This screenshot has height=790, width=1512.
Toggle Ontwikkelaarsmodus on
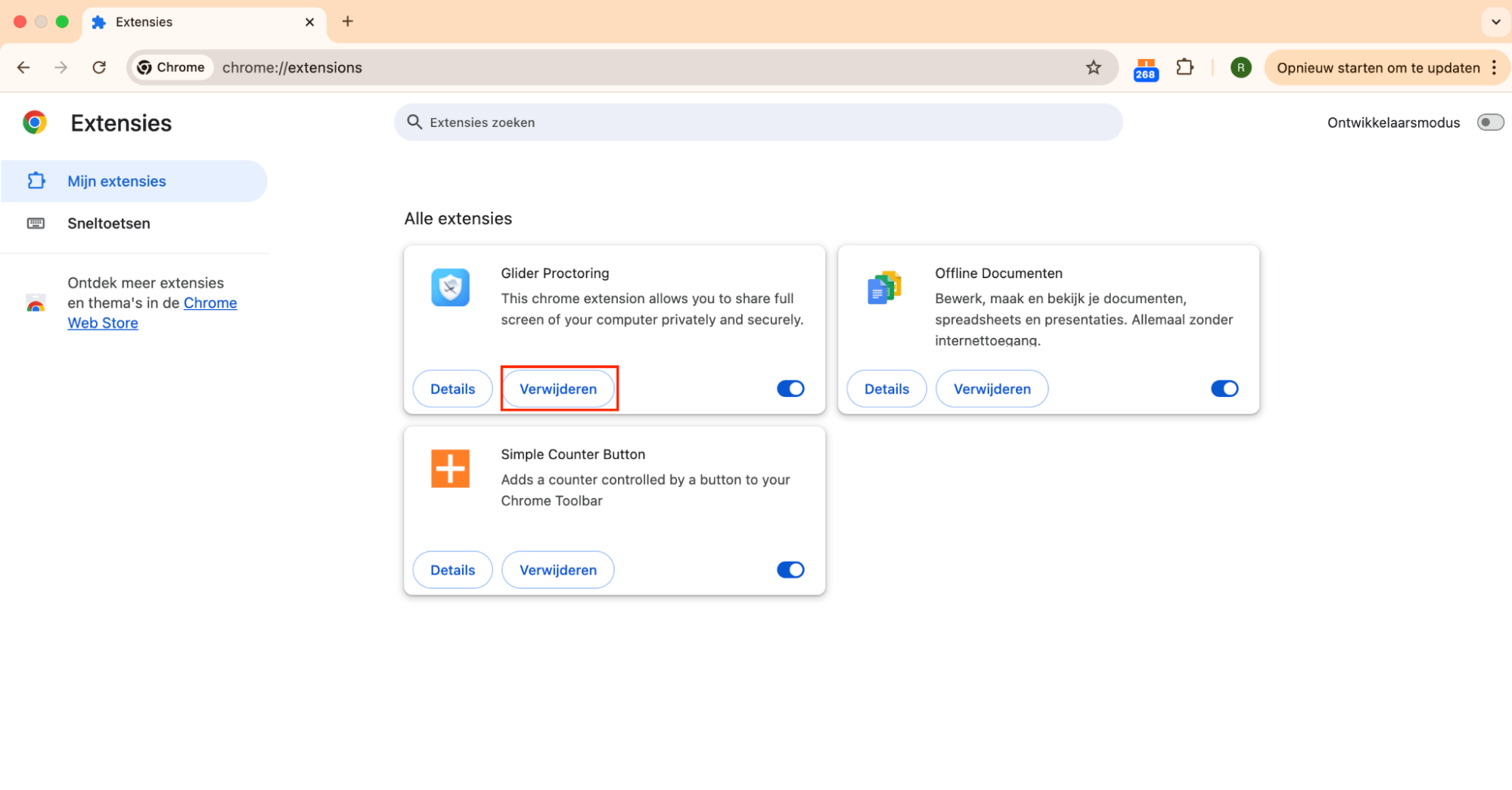tap(1489, 122)
